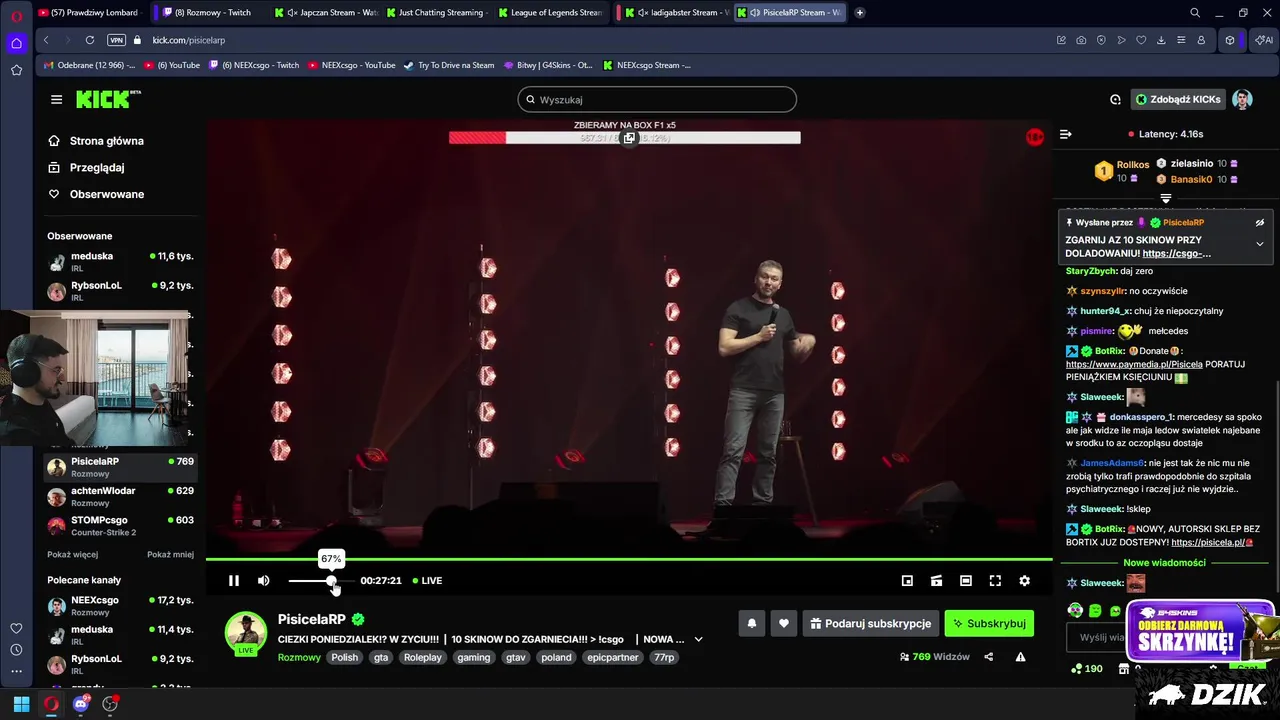Open NEEXcsgo in recommended channels

[120, 606]
